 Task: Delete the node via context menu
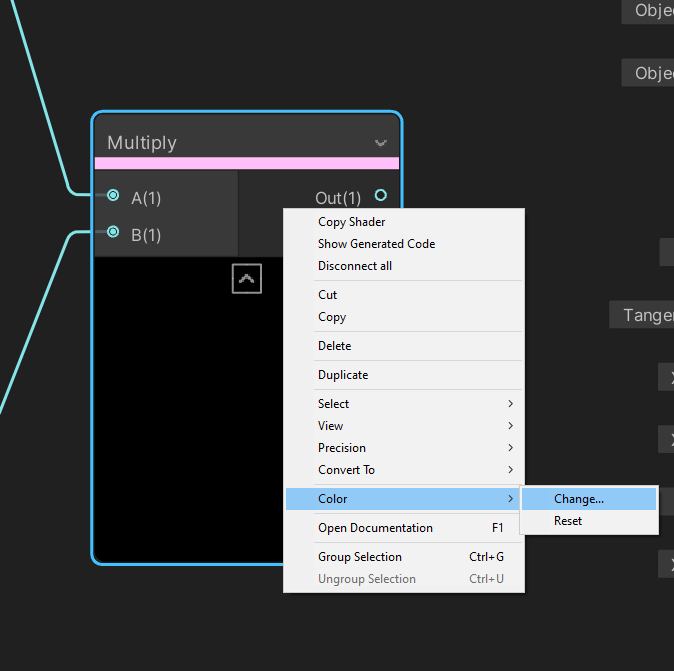[x=335, y=346]
